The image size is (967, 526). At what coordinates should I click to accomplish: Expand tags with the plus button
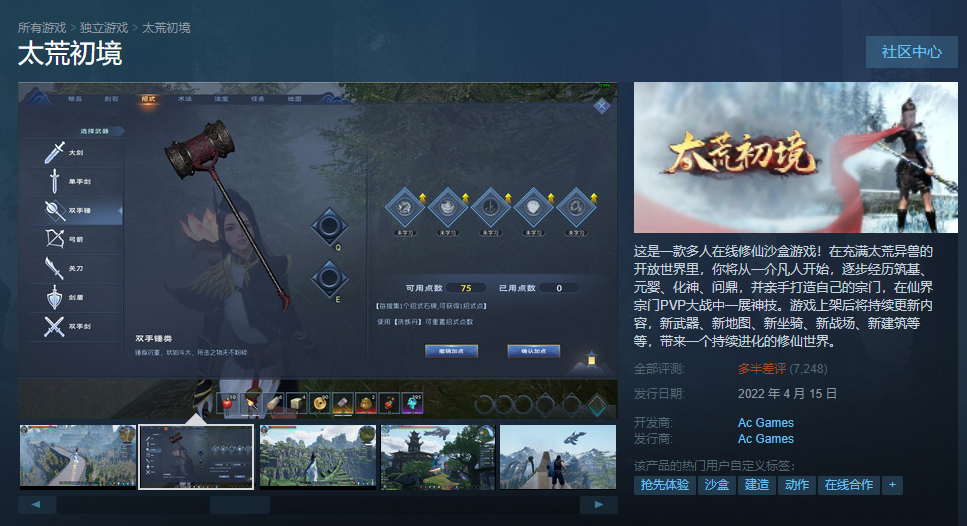(x=892, y=485)
